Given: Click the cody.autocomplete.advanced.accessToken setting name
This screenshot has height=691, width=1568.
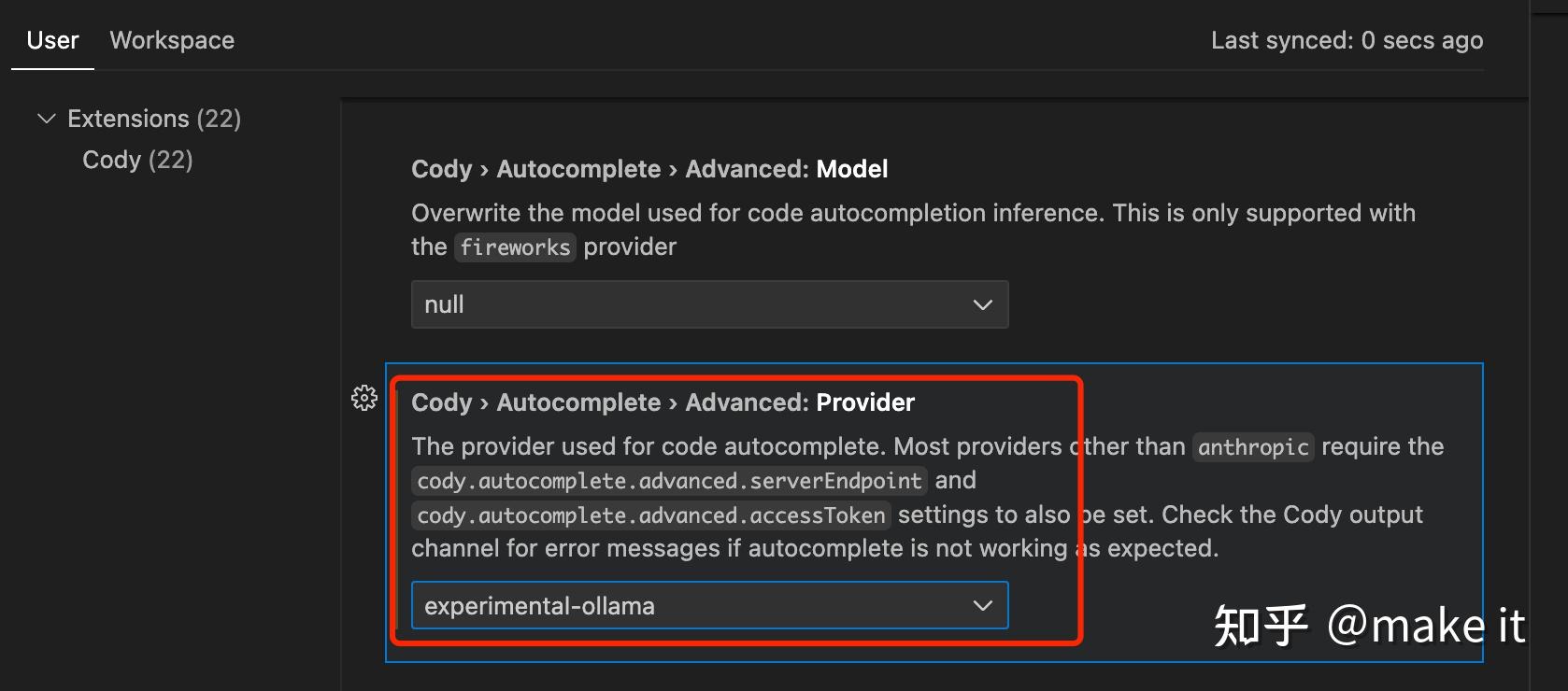Looking at the screenshot, I should (x=650, y=515).
